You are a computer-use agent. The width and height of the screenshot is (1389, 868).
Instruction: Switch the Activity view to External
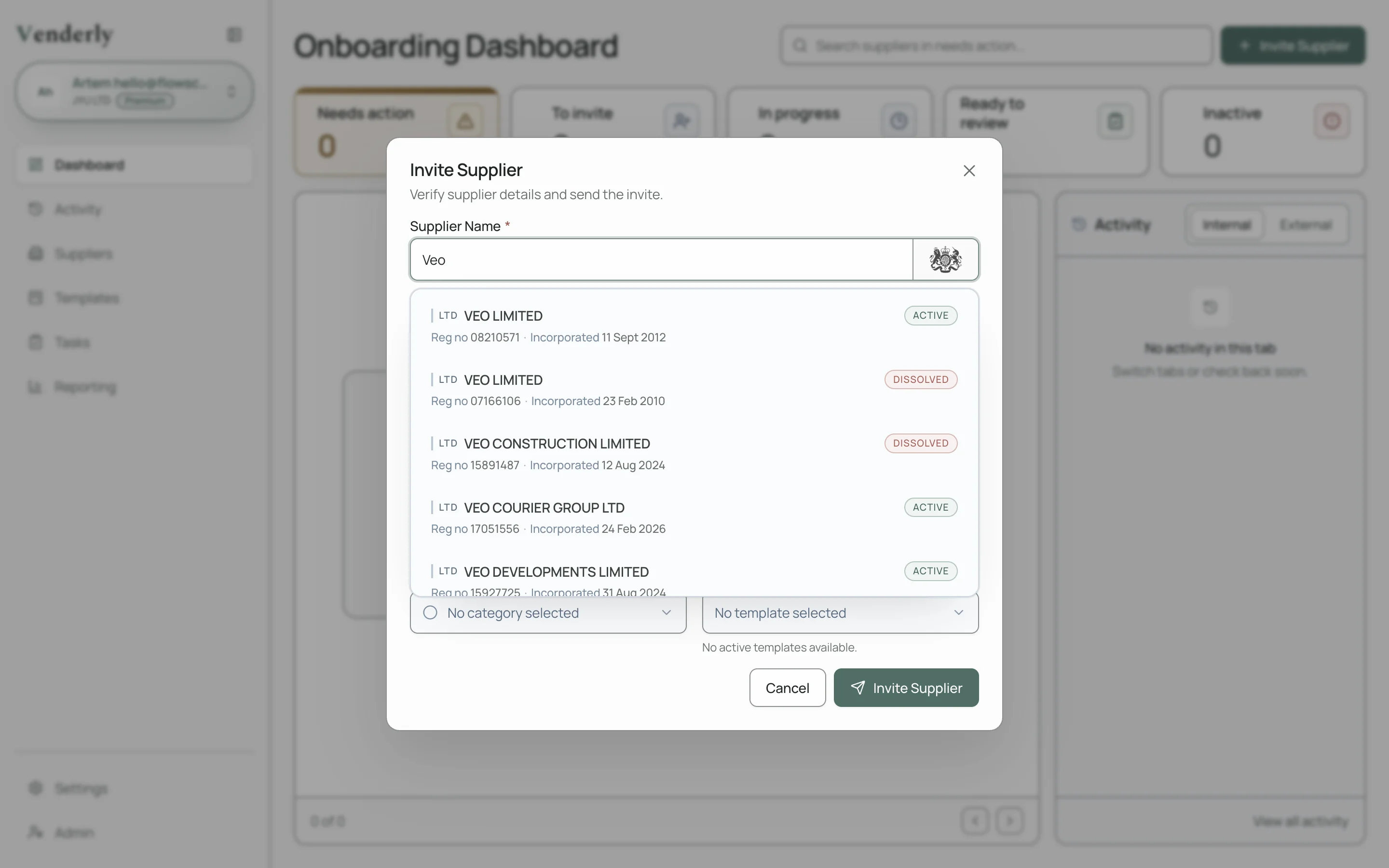[x=1307, y=224]
